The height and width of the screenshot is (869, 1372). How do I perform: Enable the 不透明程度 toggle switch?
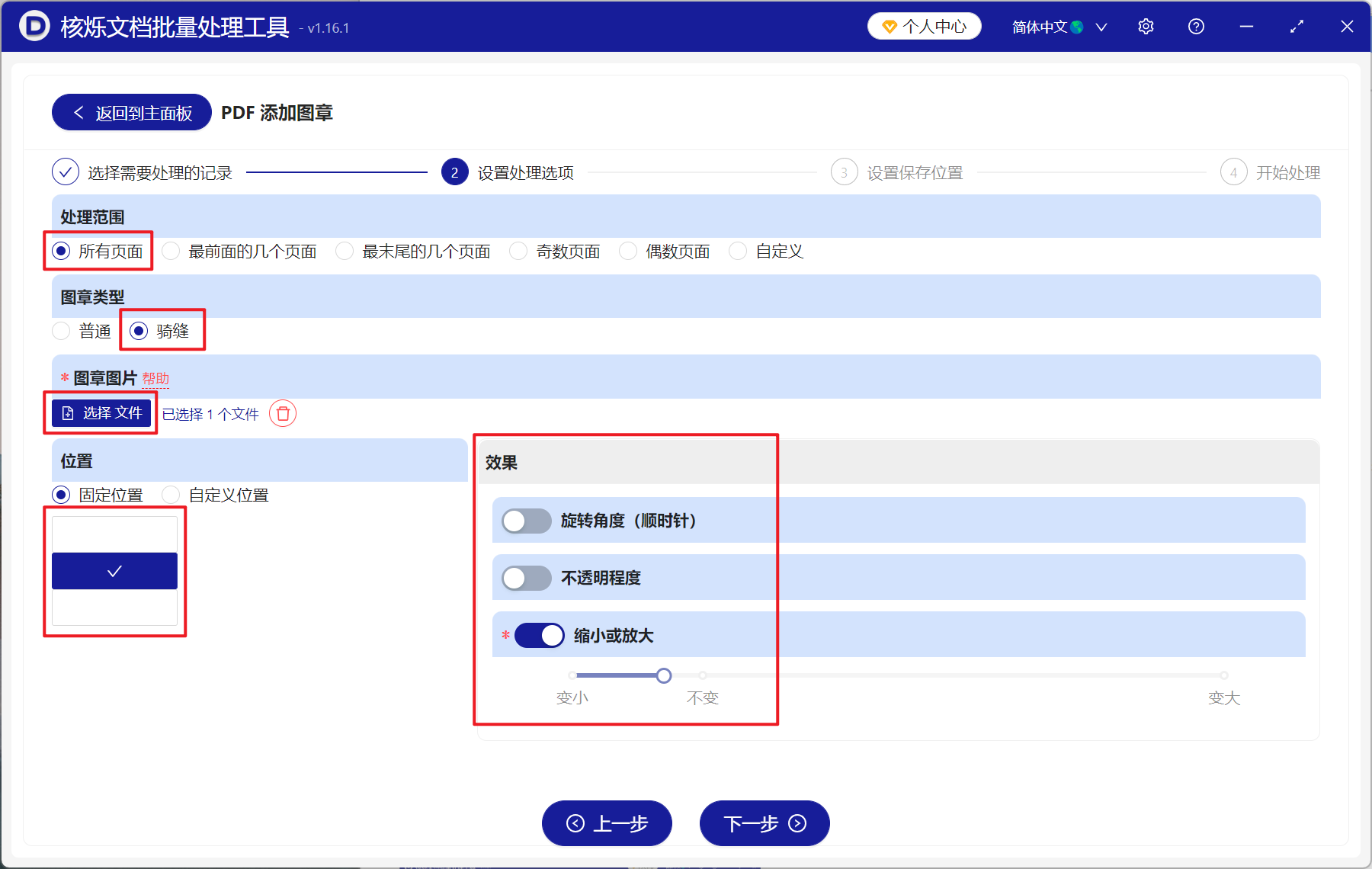525,578
